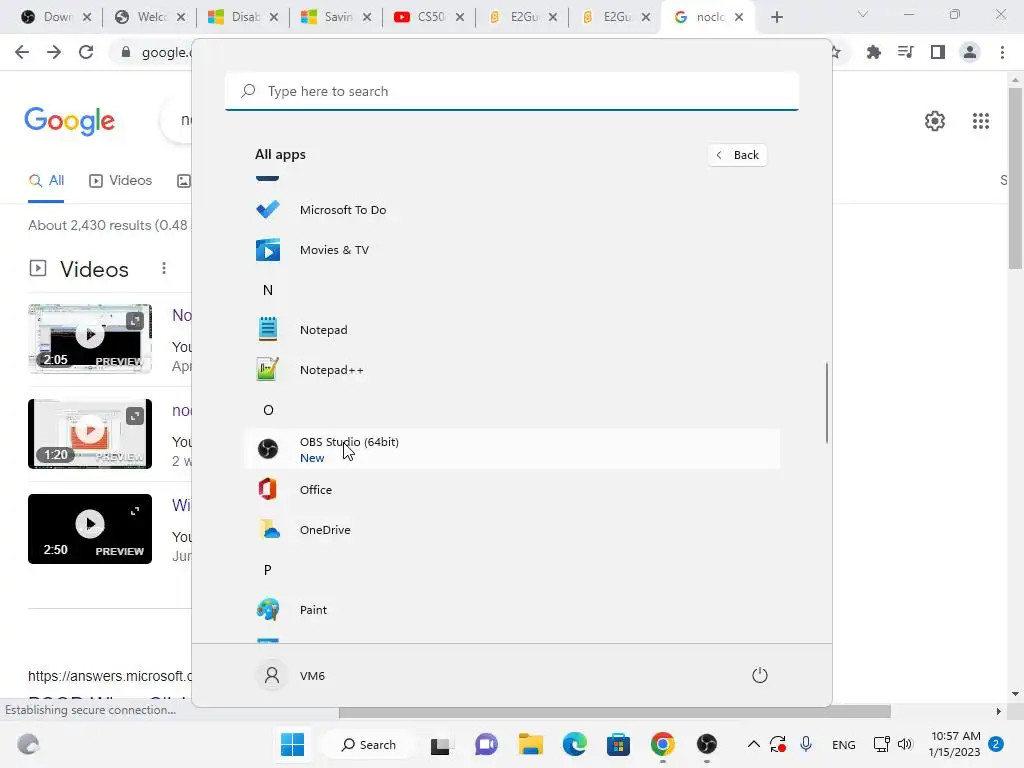
Task: Open Microsoft To Do from app list
Action: [512, 210]
